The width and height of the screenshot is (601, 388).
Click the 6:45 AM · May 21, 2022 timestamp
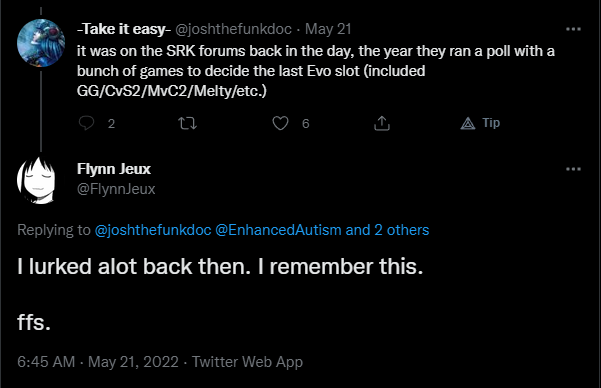pyautogui.click(x=98, y=362)
